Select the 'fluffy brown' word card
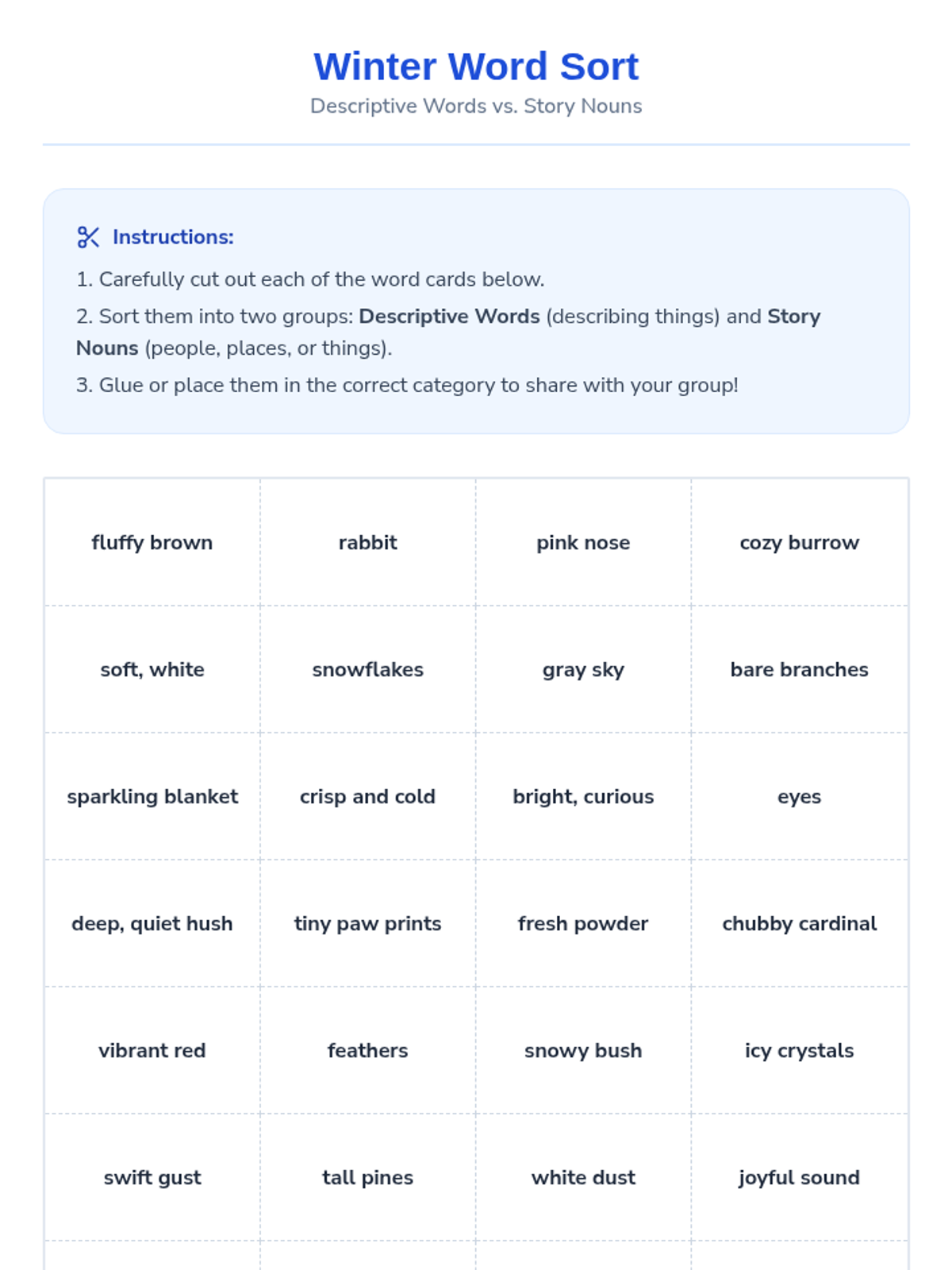 (152, 542)
